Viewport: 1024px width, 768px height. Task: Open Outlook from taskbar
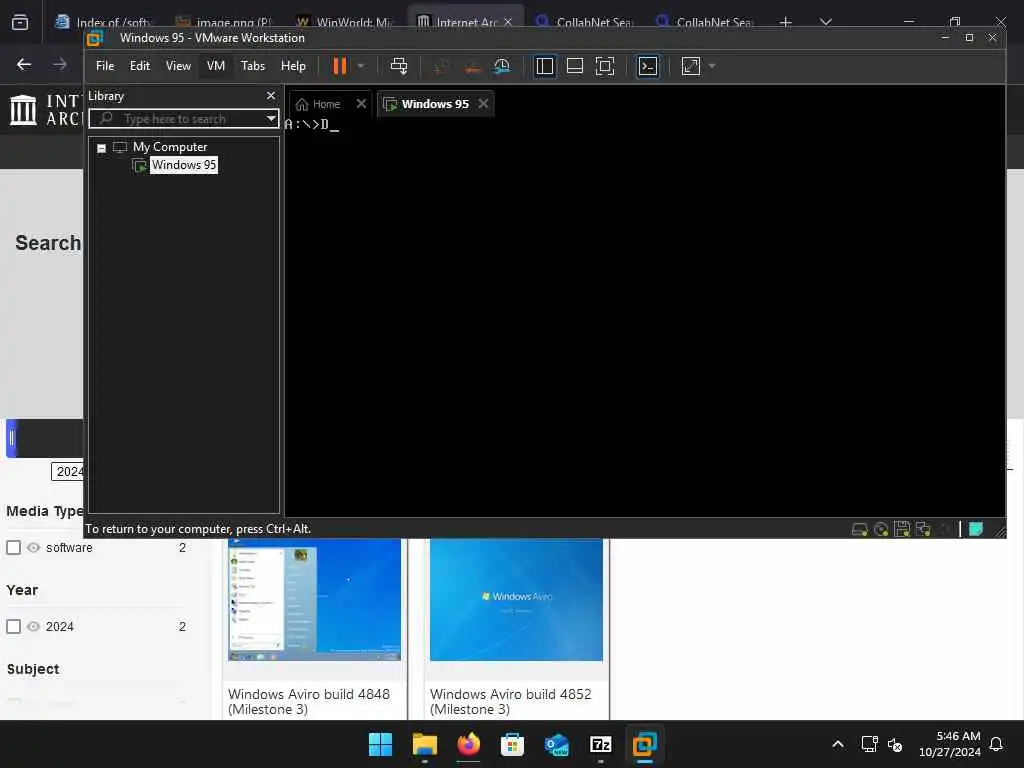556,744
